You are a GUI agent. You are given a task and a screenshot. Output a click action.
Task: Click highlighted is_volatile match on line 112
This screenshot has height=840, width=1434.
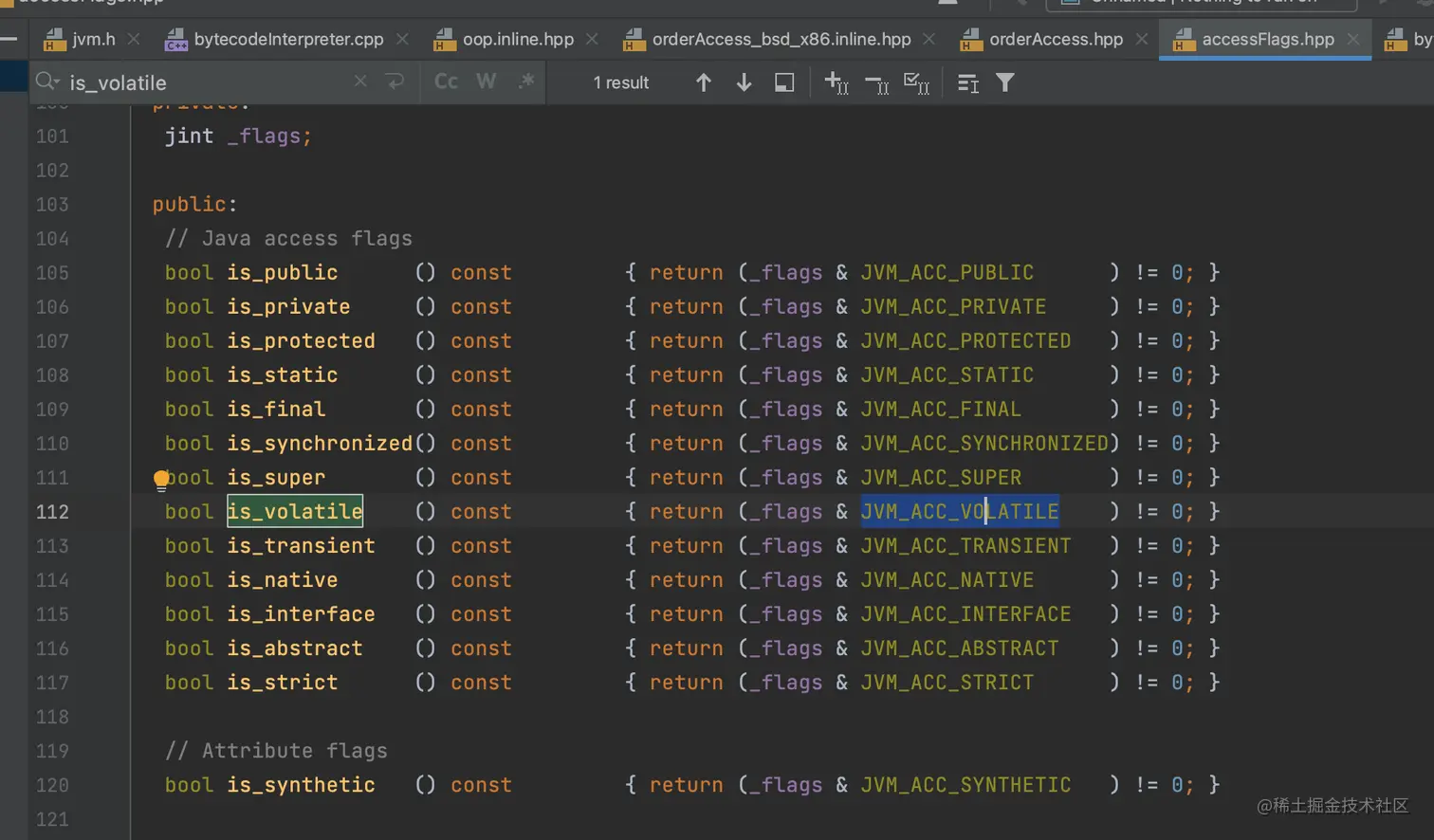(295, 511)
